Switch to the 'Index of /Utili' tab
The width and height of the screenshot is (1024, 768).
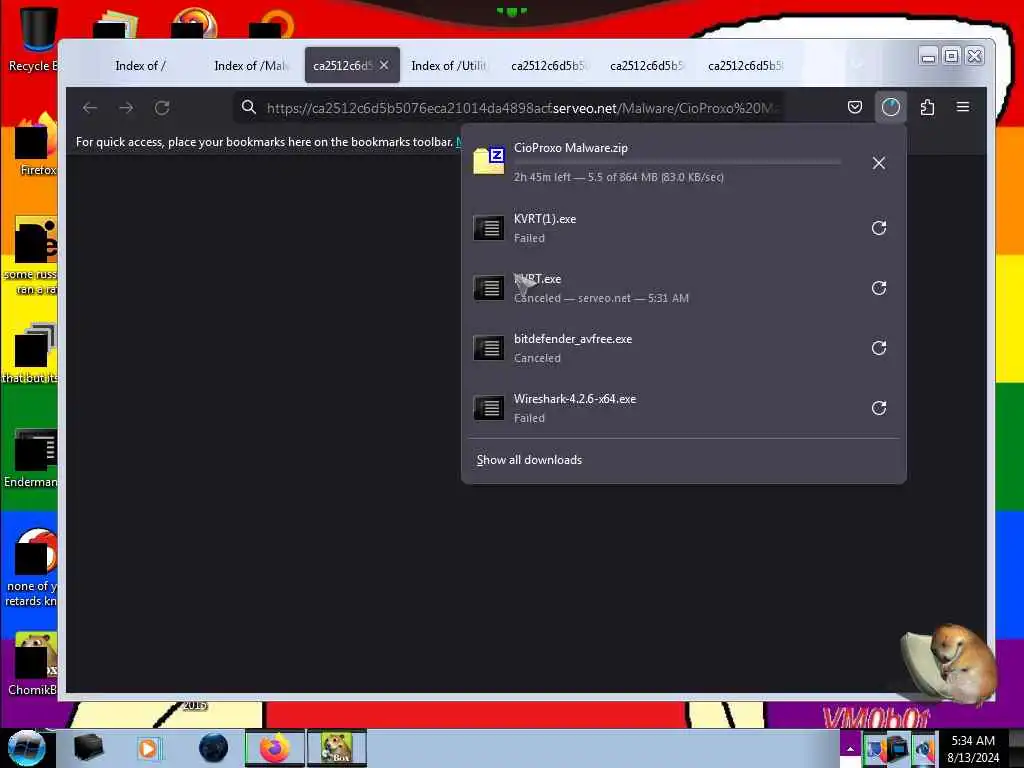coord(449,65)
